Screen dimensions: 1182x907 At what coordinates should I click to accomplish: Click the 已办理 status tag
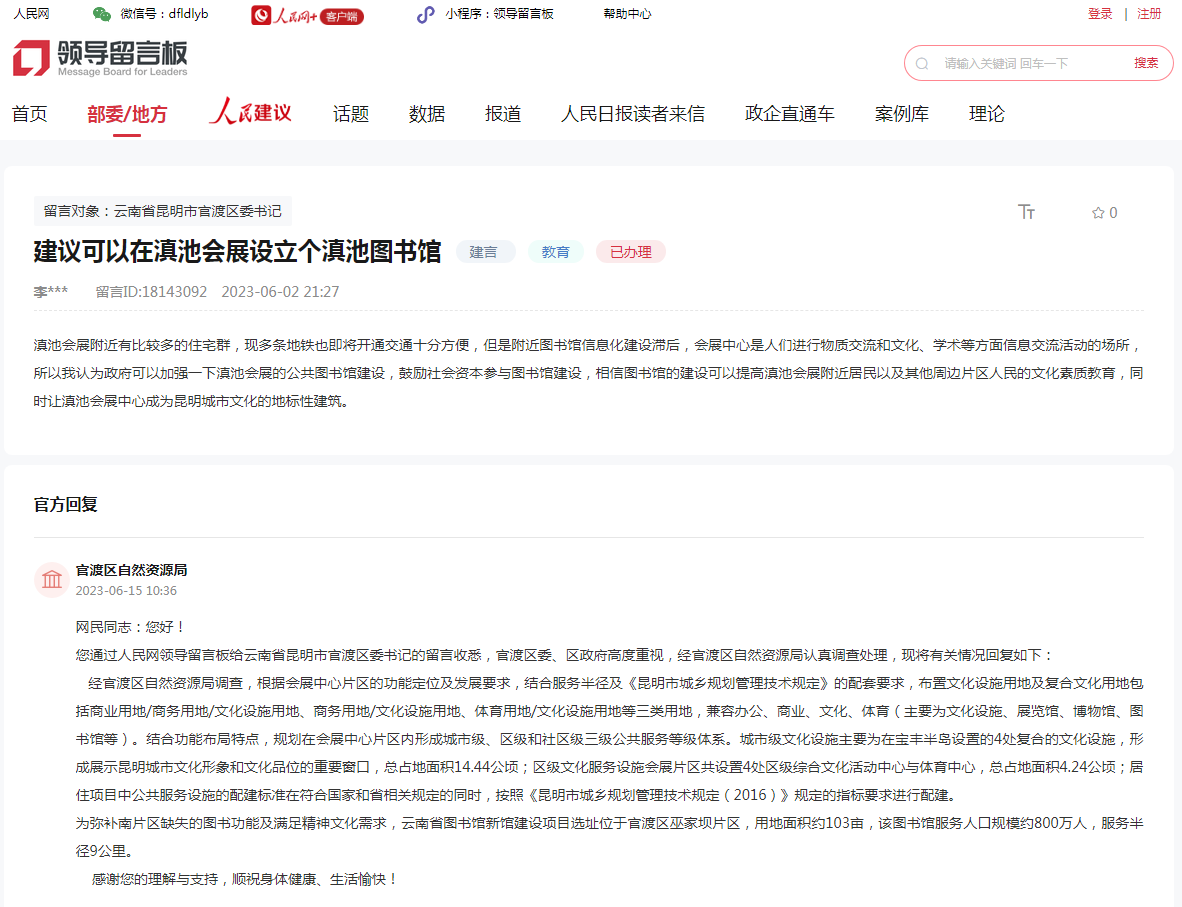[x=630, y=251]
